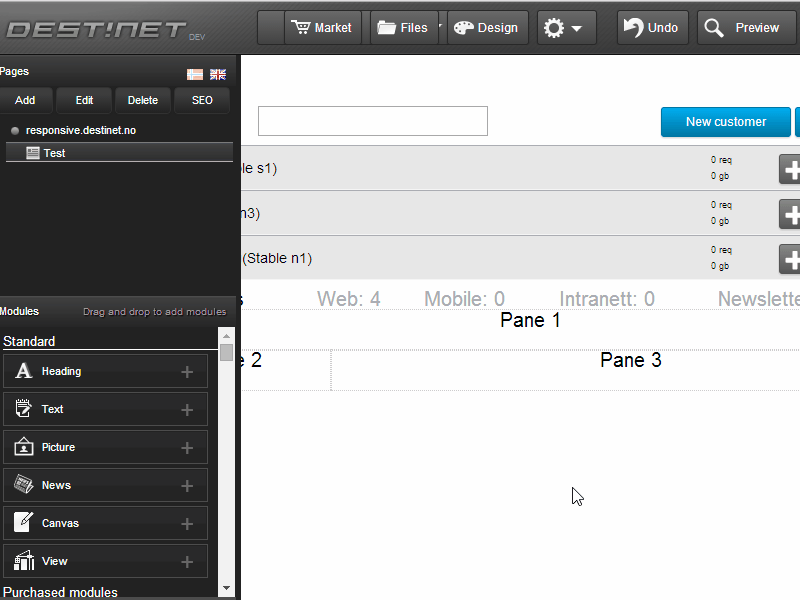800x600 pixels.
Task: Select the Test page in tree
Action: pos(55,153)
